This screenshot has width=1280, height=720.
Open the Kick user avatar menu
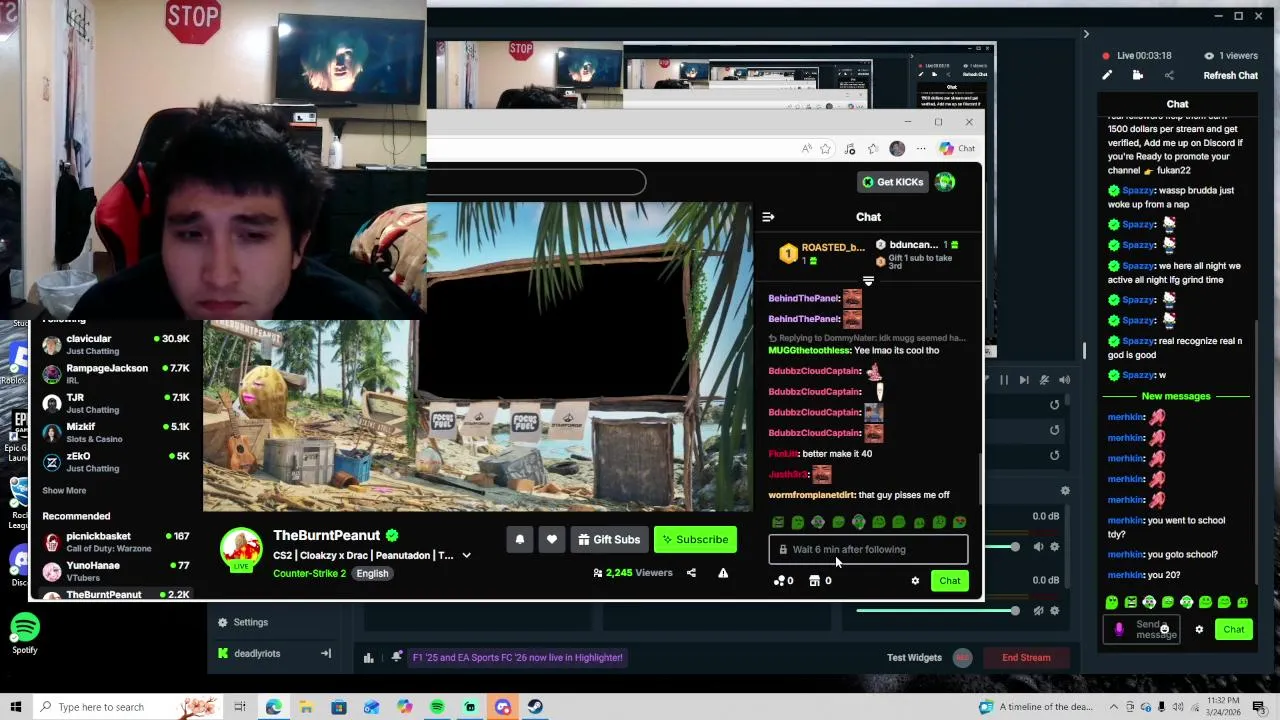coord(945,182)
